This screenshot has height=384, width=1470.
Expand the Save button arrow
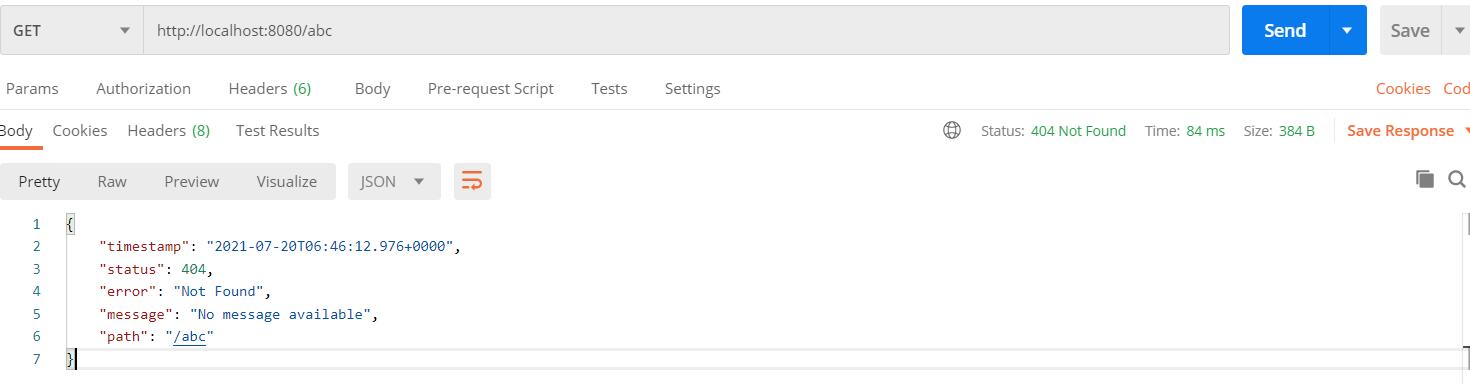pyautogui.click(x=1456, y=30)
